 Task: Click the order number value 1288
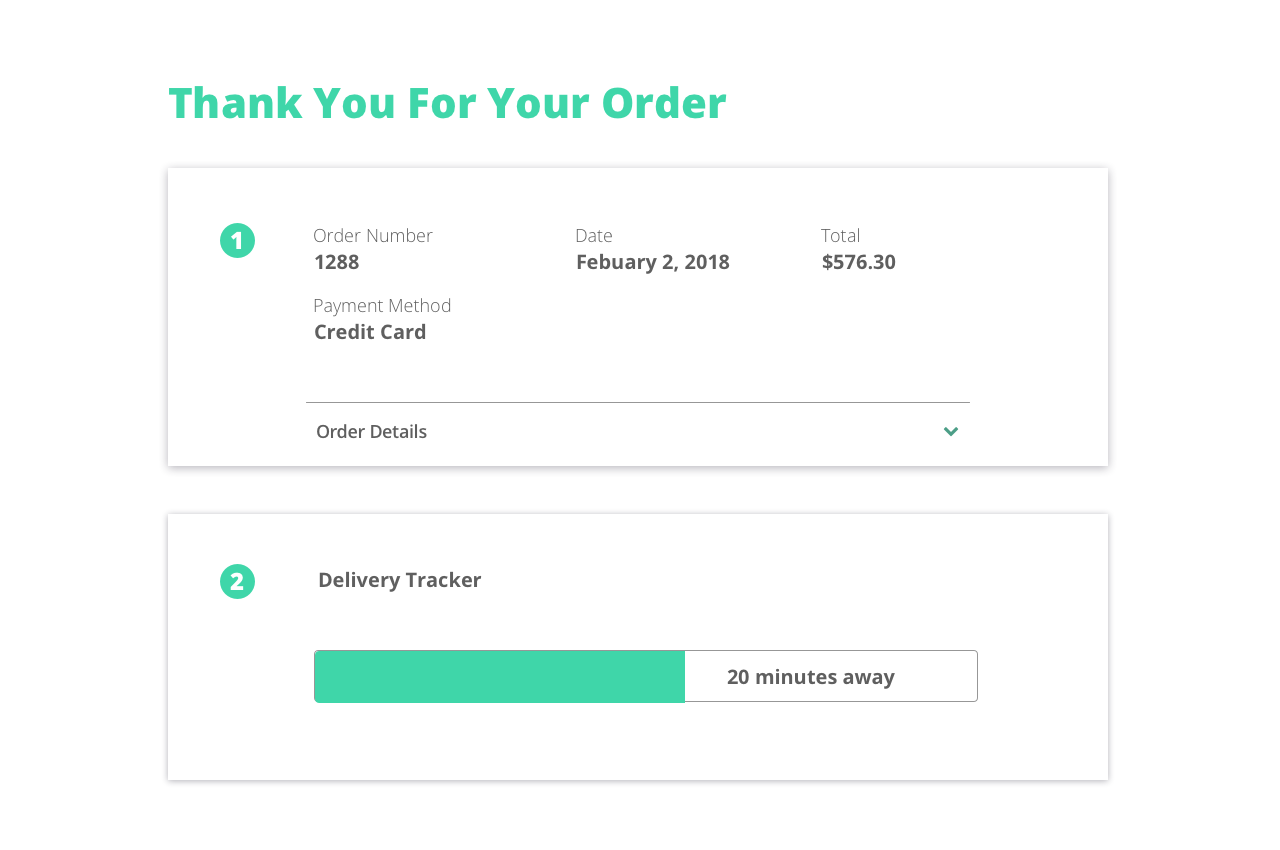[x=336, y=262]
